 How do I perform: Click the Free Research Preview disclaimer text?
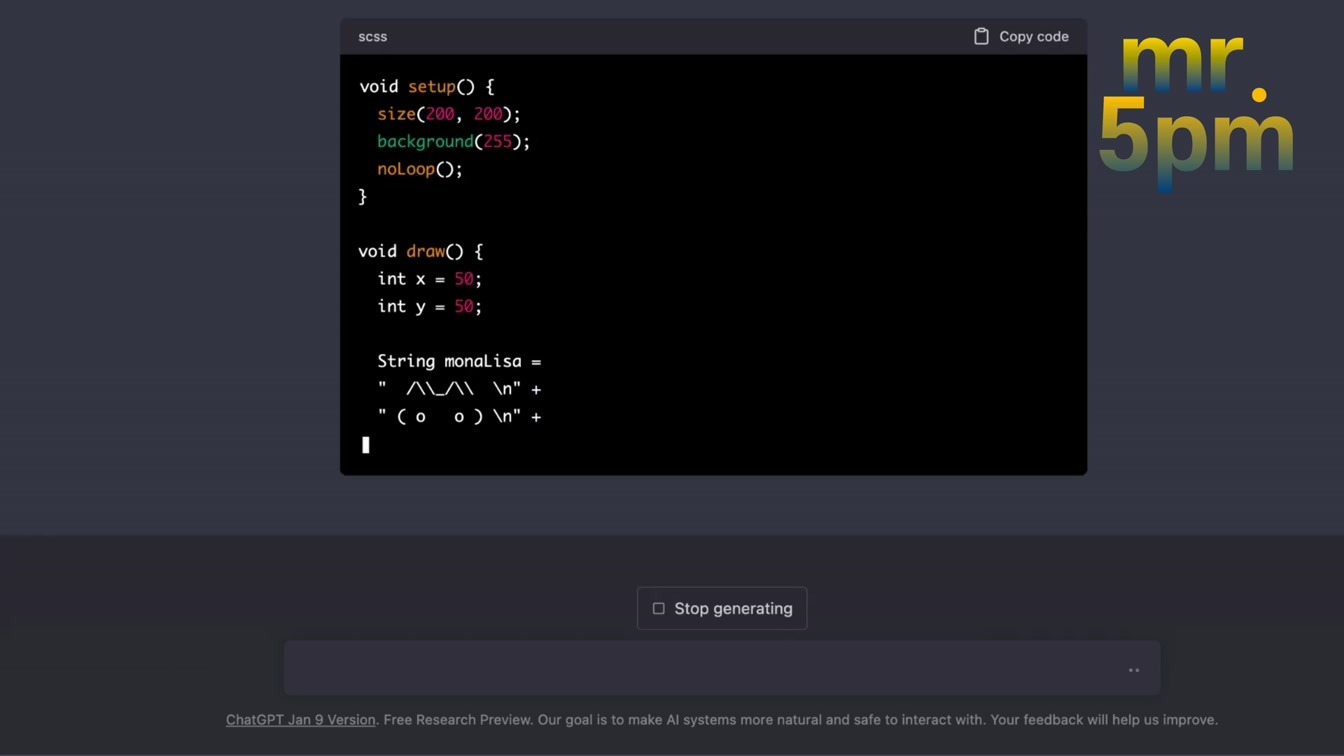(801, 720)
